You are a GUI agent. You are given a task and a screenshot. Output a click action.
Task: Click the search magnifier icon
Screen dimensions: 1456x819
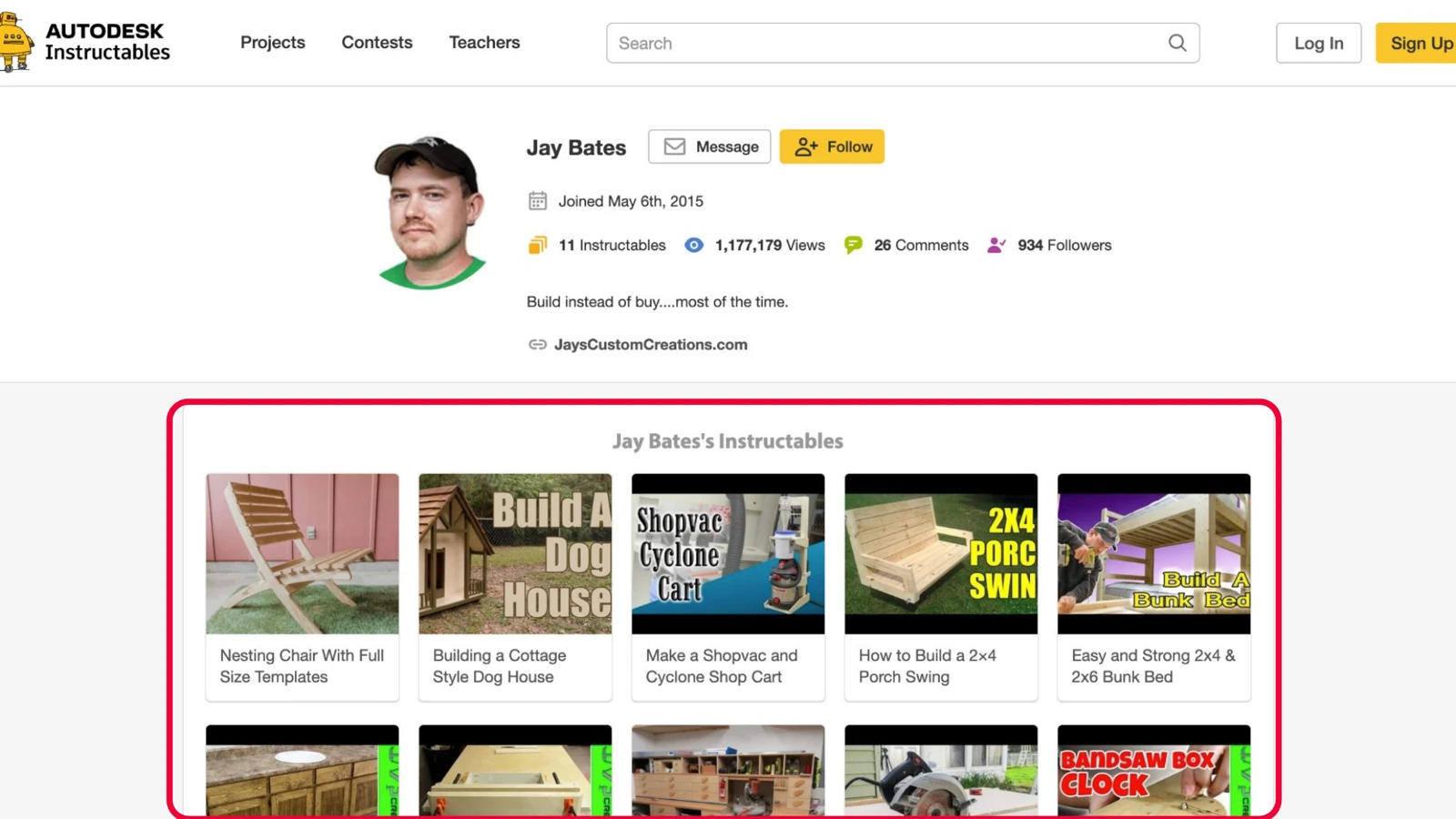(x=1177, y=43)
